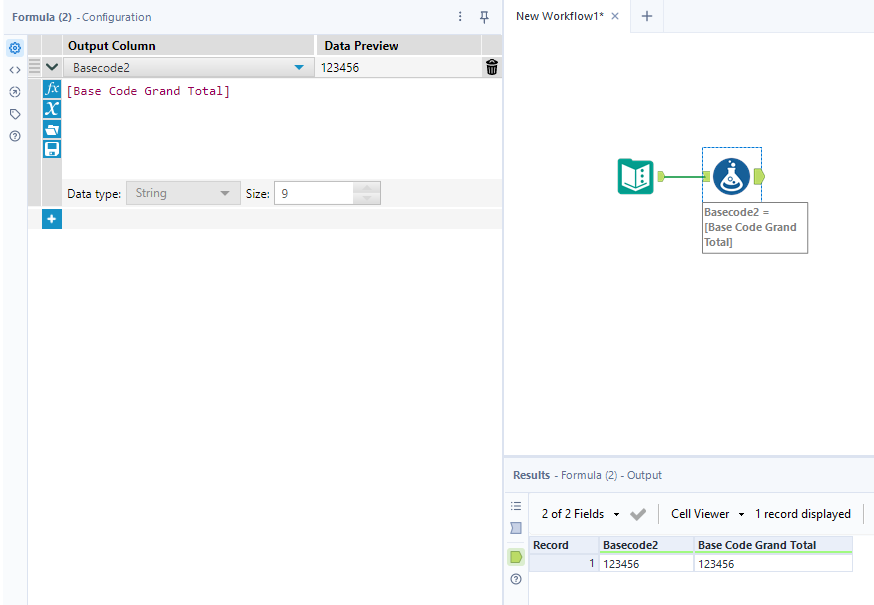Screen dimensions: 874x605
Task: Select the functions fx icon in expression editor
Action: click(51, 90)
